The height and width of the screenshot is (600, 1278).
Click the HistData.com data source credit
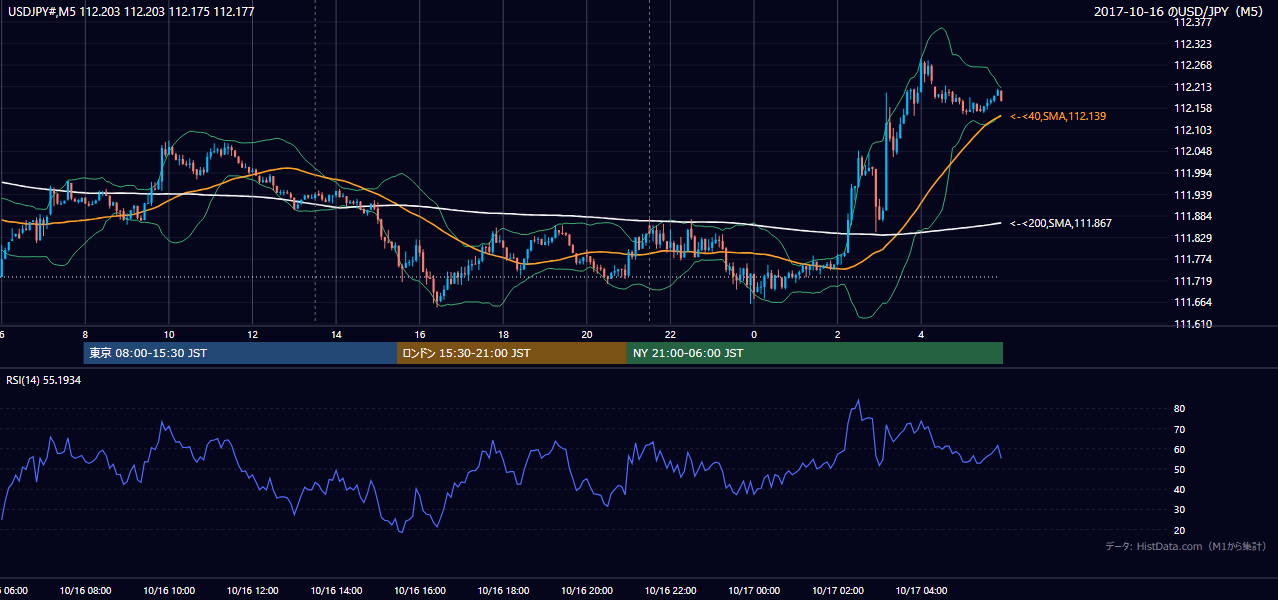click(x=1186, y=546)
